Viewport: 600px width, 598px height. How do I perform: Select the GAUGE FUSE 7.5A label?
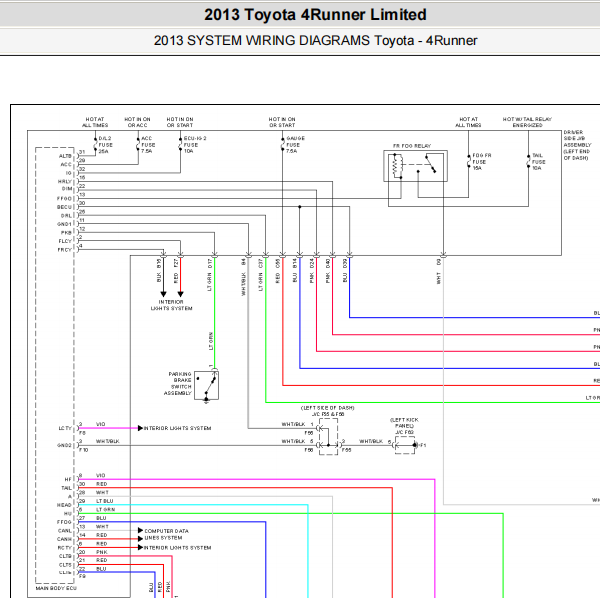tap(295, 145)
